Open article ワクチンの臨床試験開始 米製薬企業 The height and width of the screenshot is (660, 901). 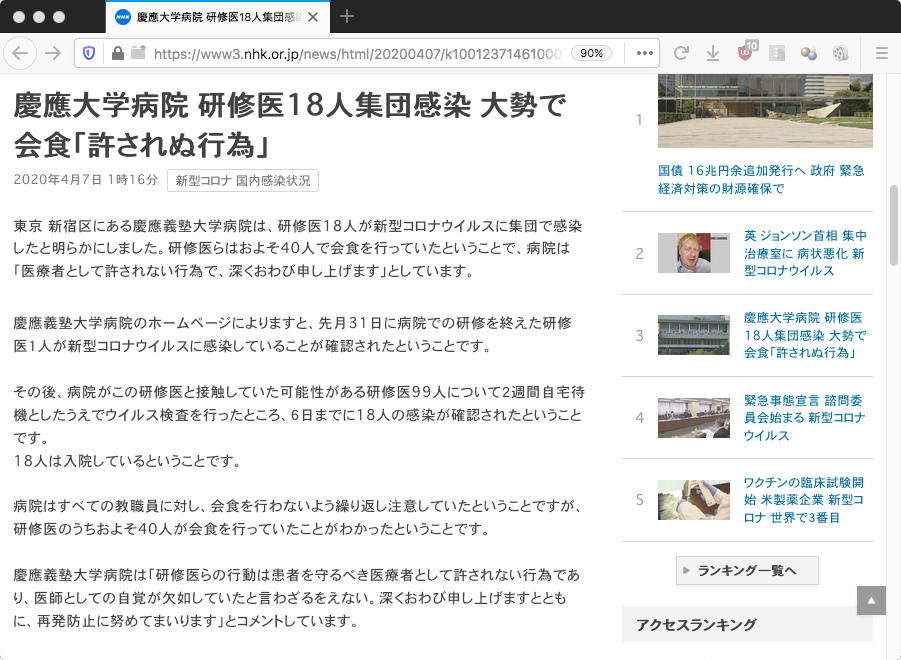pos(804,500)
